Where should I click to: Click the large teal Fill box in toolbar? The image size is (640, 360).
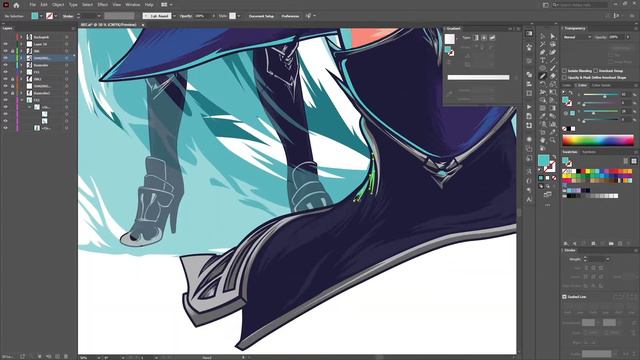[x=544, y=160]
